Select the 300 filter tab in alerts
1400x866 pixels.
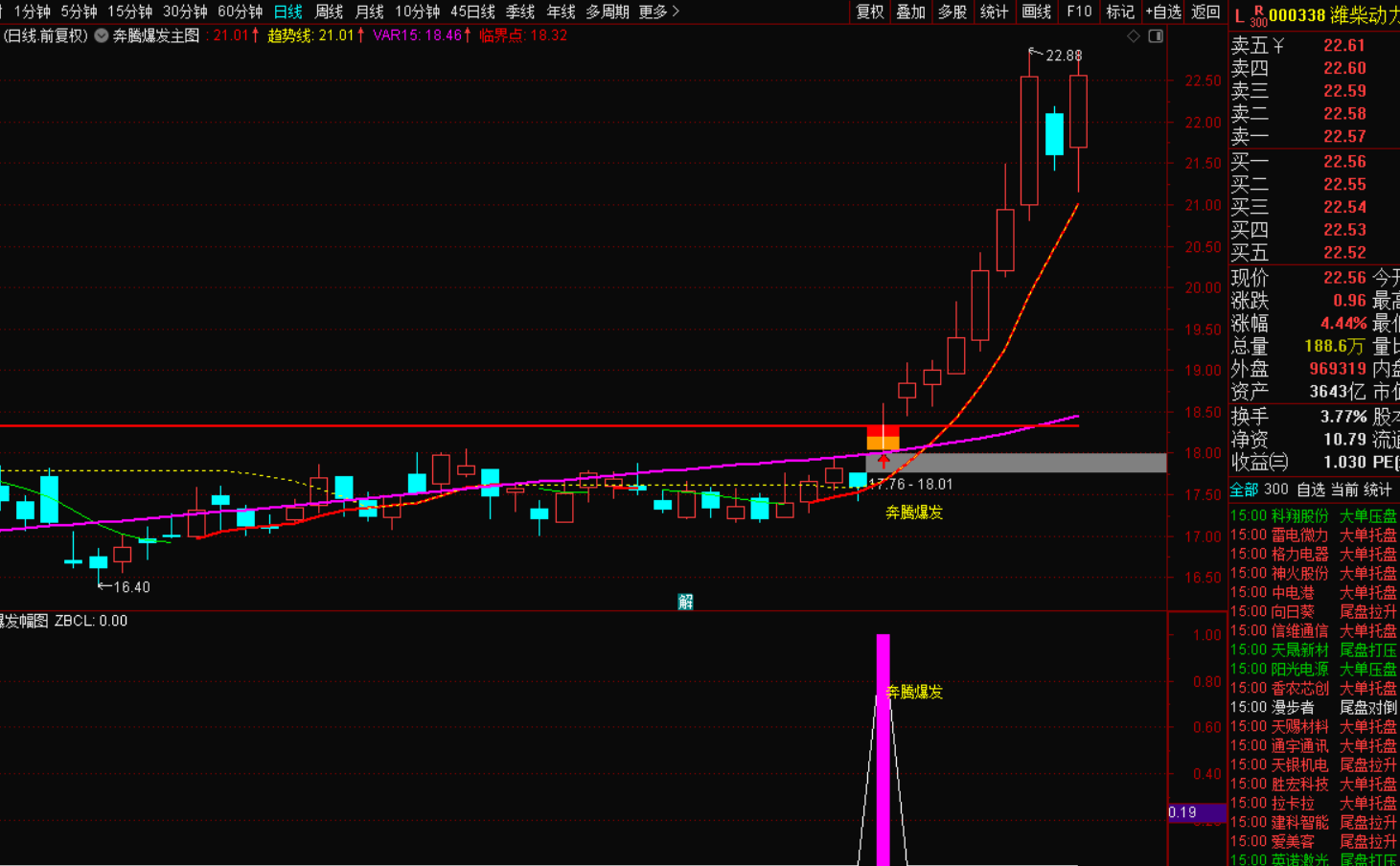pos(1275,490)
